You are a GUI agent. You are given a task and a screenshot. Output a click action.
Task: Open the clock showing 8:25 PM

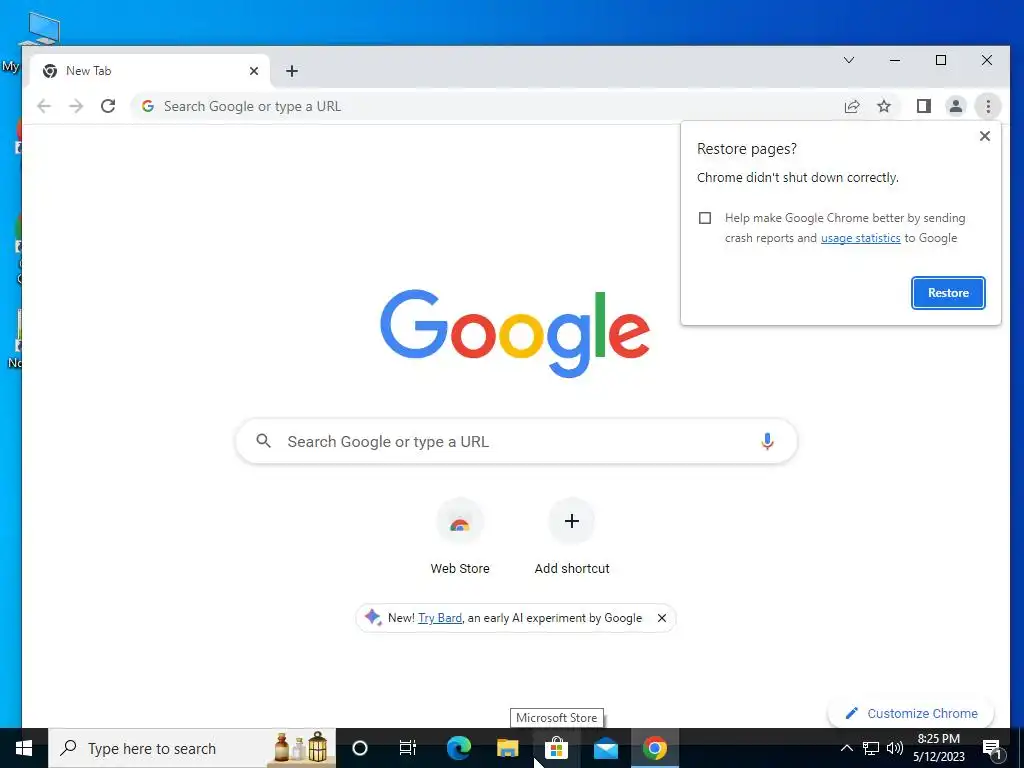938,748
